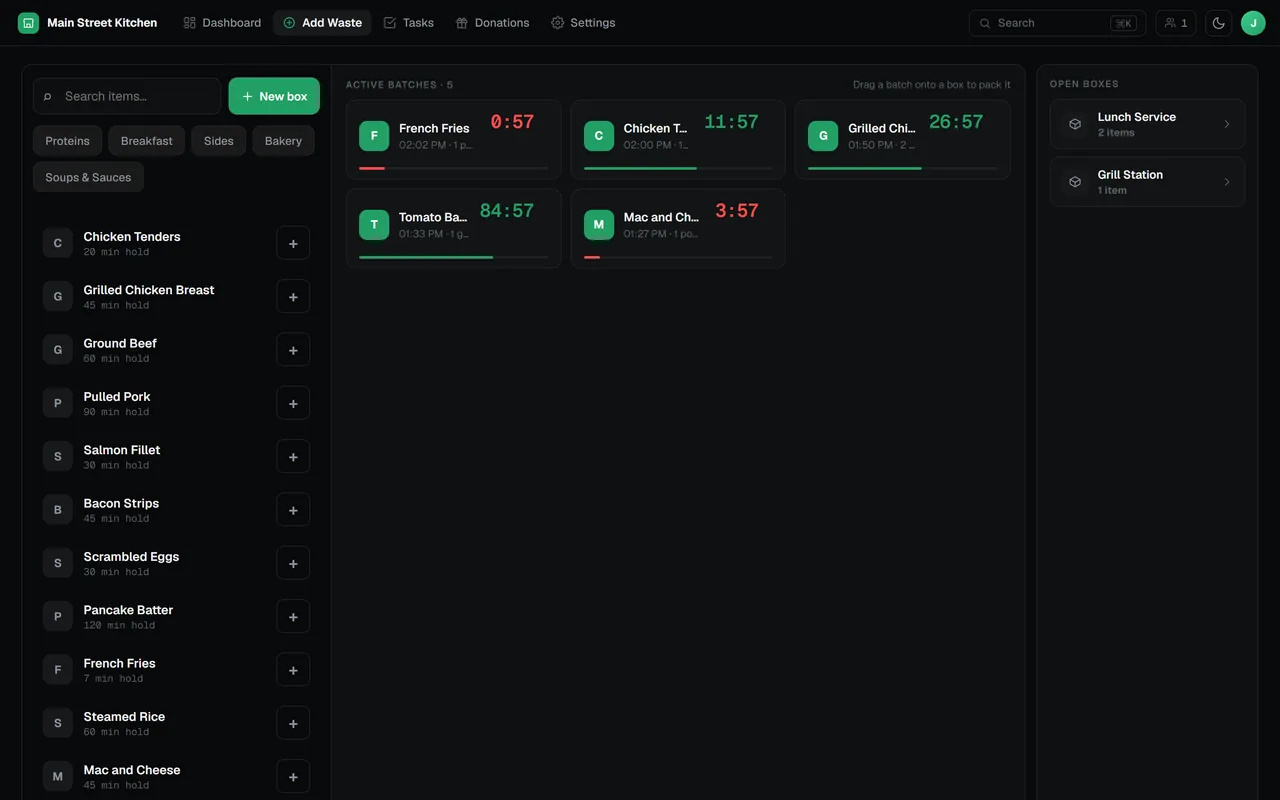
Task: Click the 84:57 timer on Tomato batch
Action: tap(507, 211)
